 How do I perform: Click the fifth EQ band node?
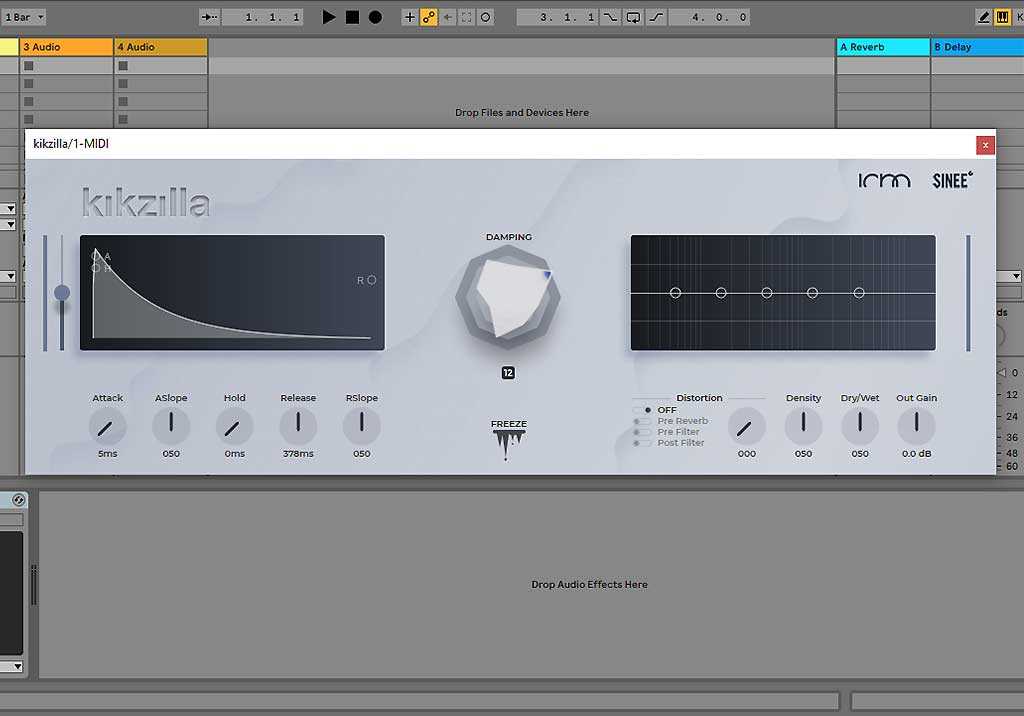coord(859,293)
